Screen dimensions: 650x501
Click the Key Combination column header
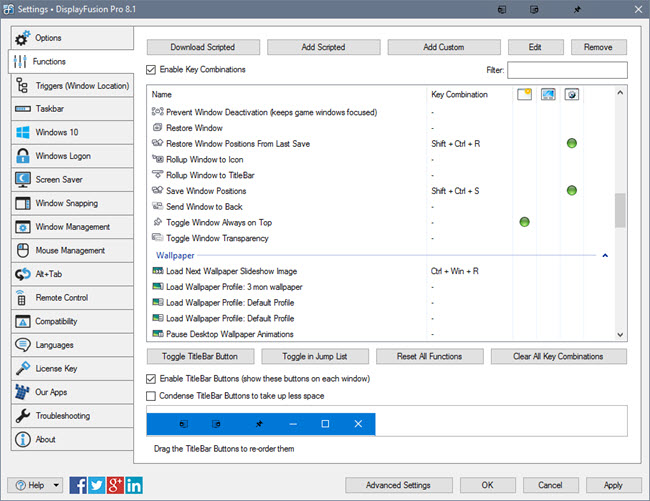click(459, 94)
